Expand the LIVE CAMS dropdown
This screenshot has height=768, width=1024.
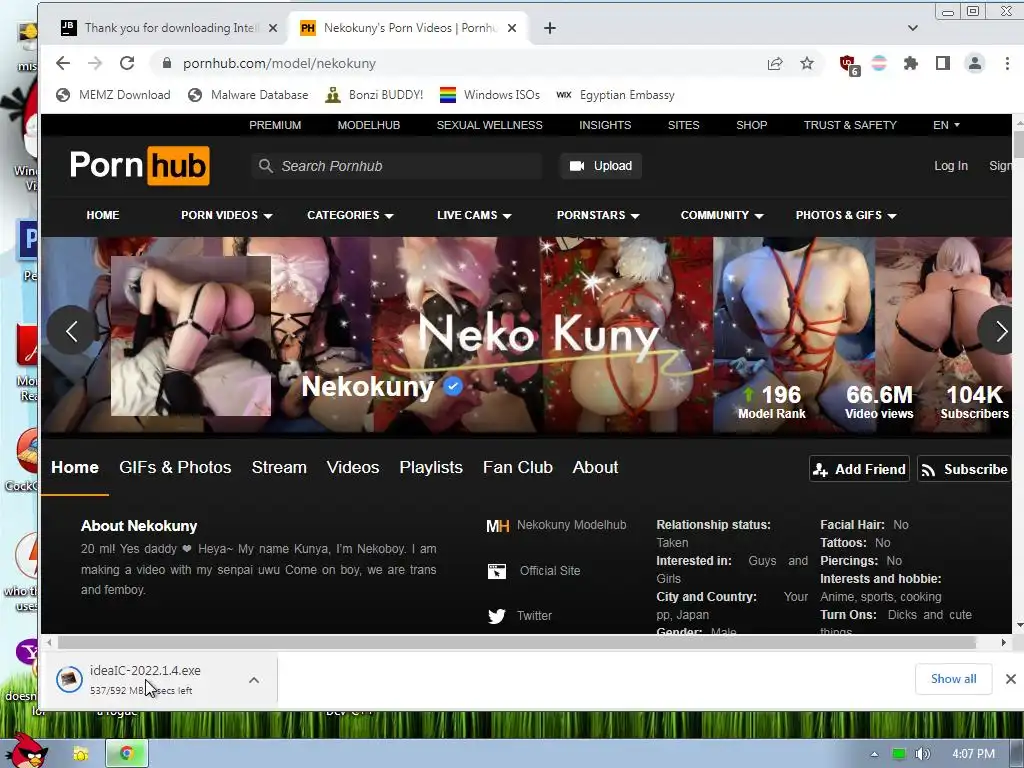(474, 215)
